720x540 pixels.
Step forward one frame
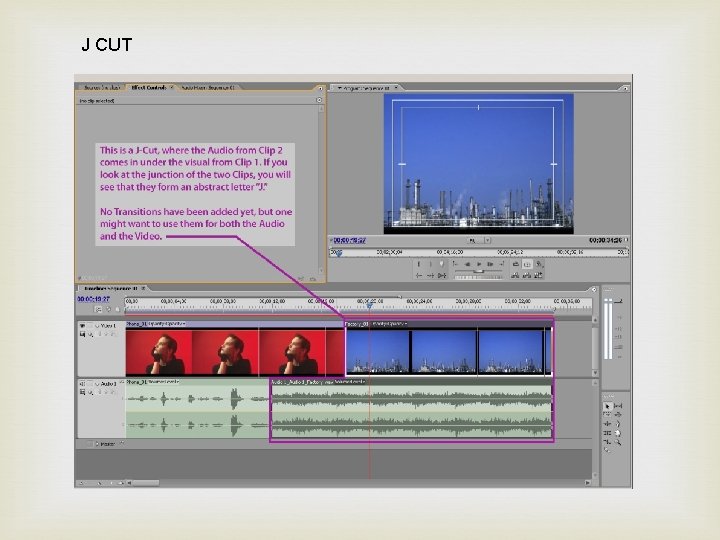490,264
